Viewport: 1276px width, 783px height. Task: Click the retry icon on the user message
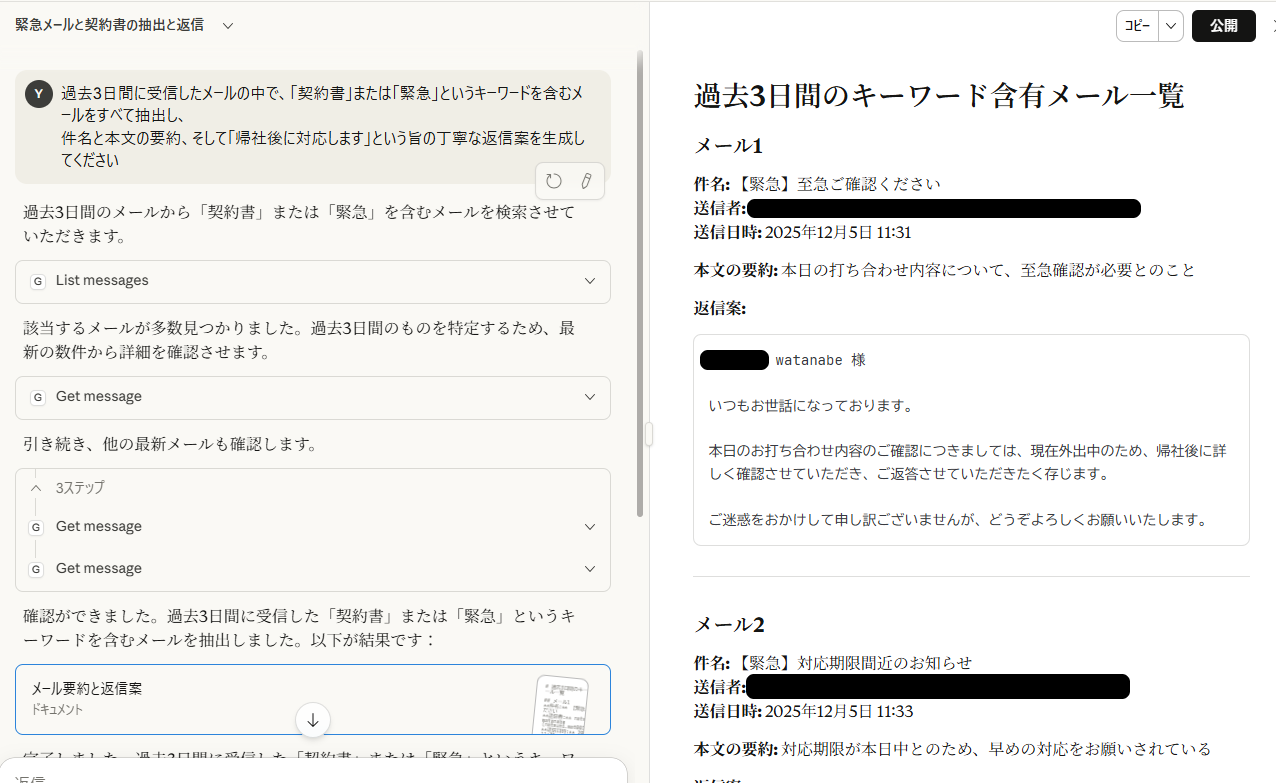pos(554,181)
